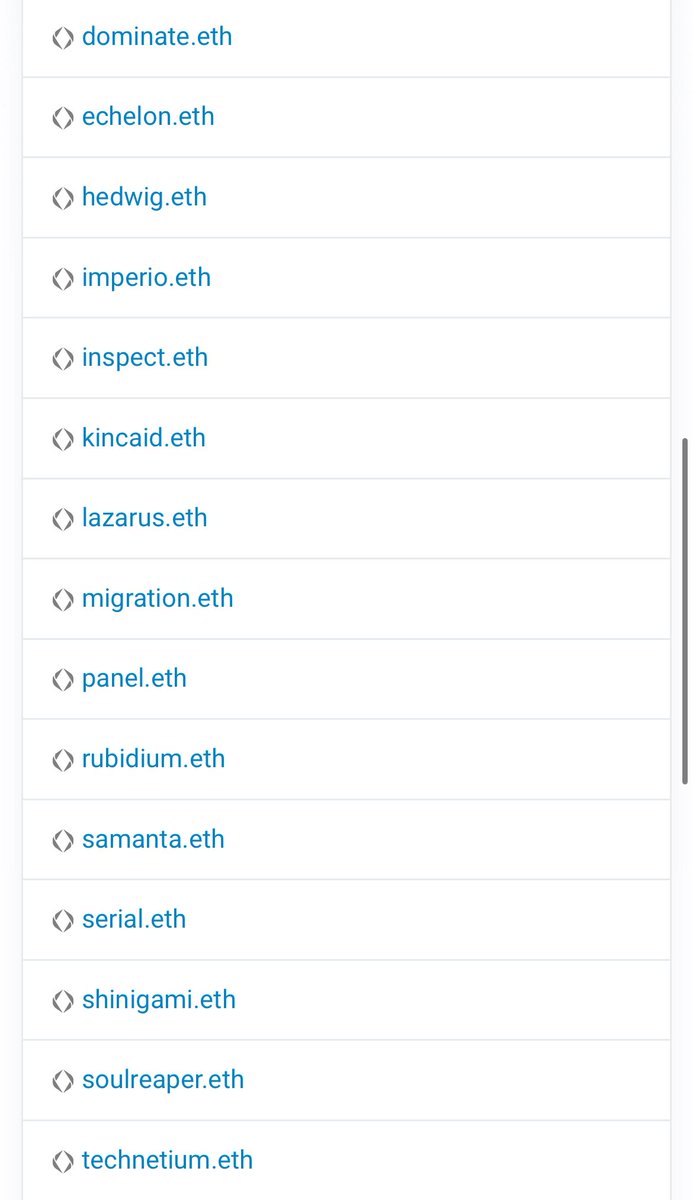Click the ENS icon next to technetium.eth
The width and height of the screenshot is (693, 1200).
click(63, 1161)
